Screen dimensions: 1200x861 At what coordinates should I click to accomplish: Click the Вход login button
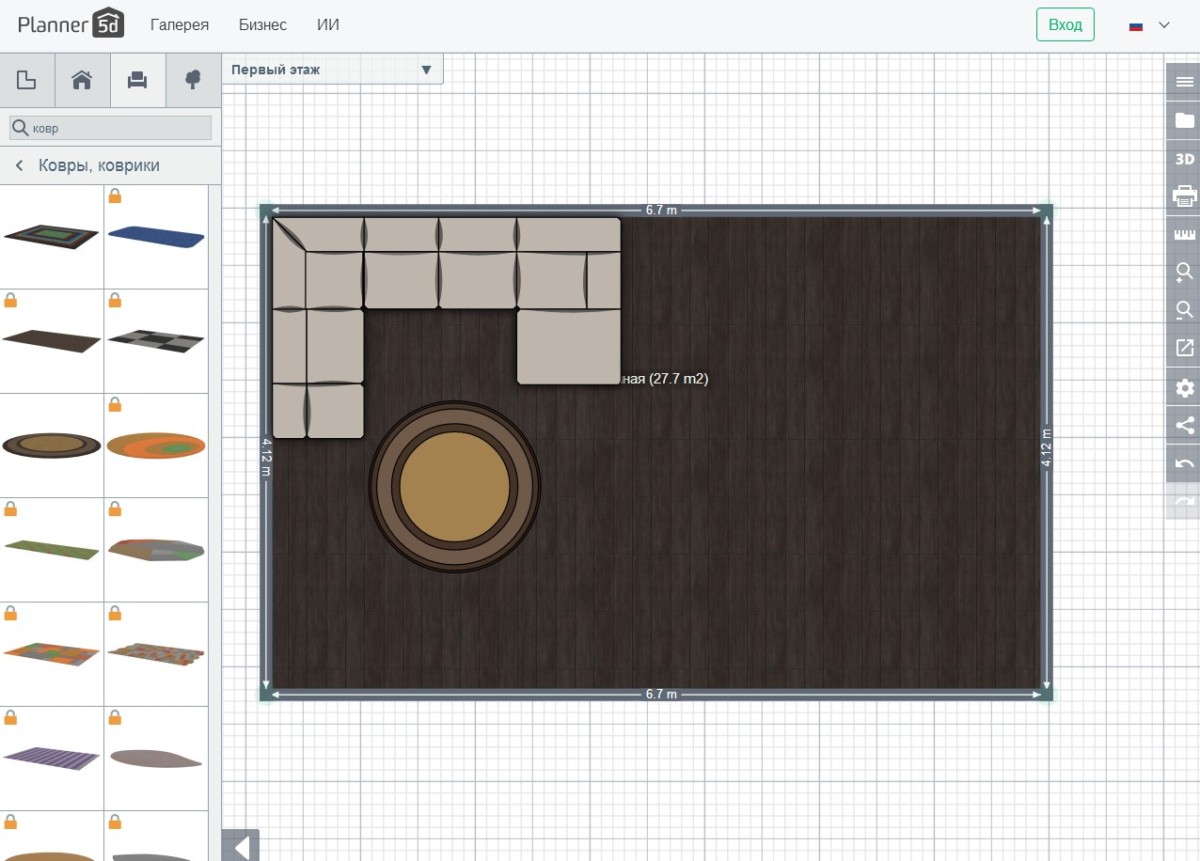(1065, 25)
